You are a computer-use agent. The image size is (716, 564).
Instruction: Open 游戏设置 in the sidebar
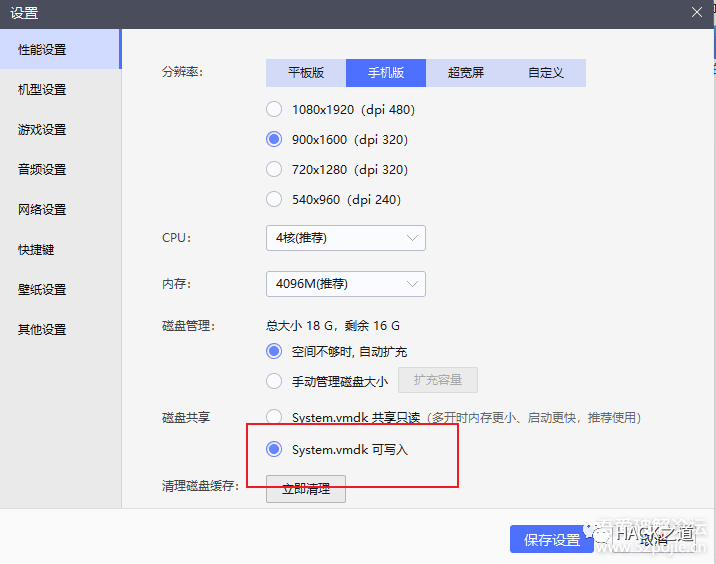coord(60,130)
